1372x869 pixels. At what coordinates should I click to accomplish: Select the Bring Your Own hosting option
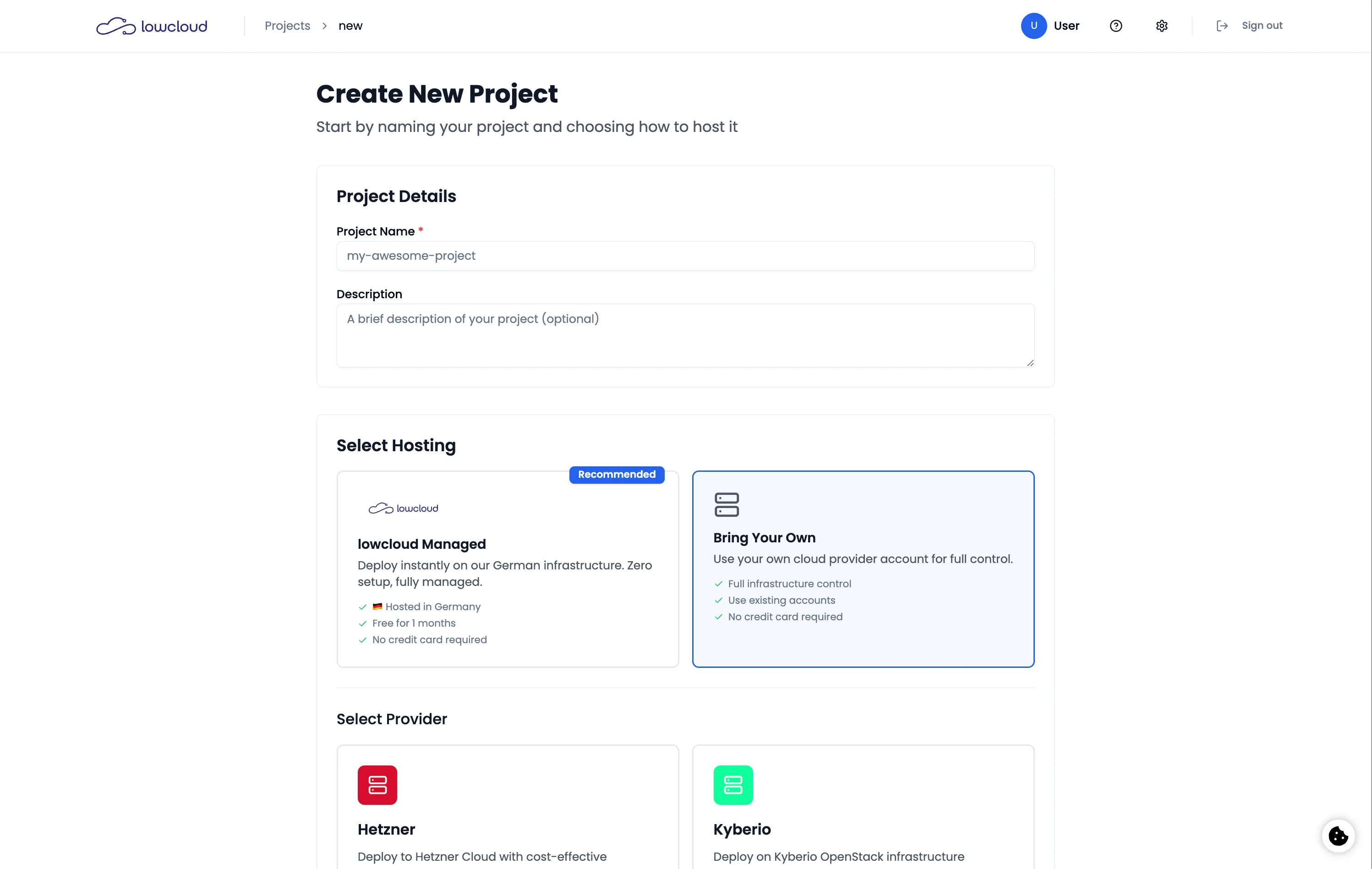(863, 570)
